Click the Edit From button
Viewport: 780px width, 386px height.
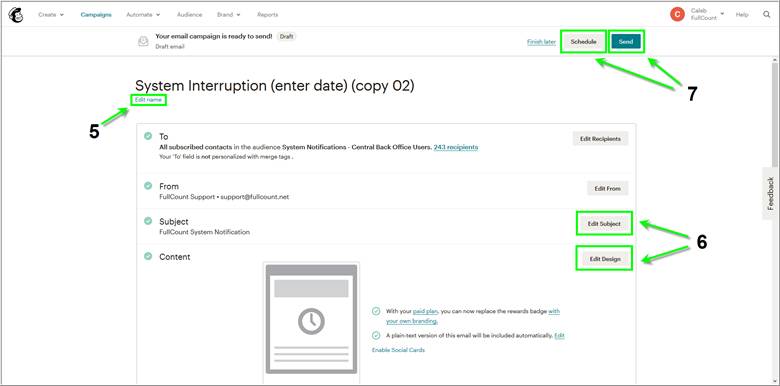tap(607, 188)
